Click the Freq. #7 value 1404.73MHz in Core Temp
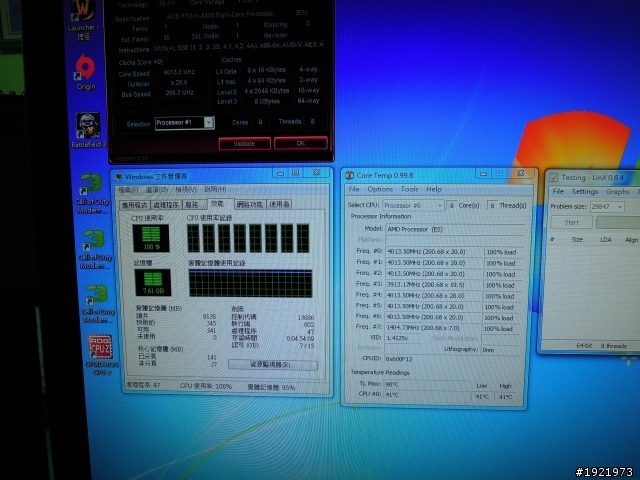 pos(433,328)
